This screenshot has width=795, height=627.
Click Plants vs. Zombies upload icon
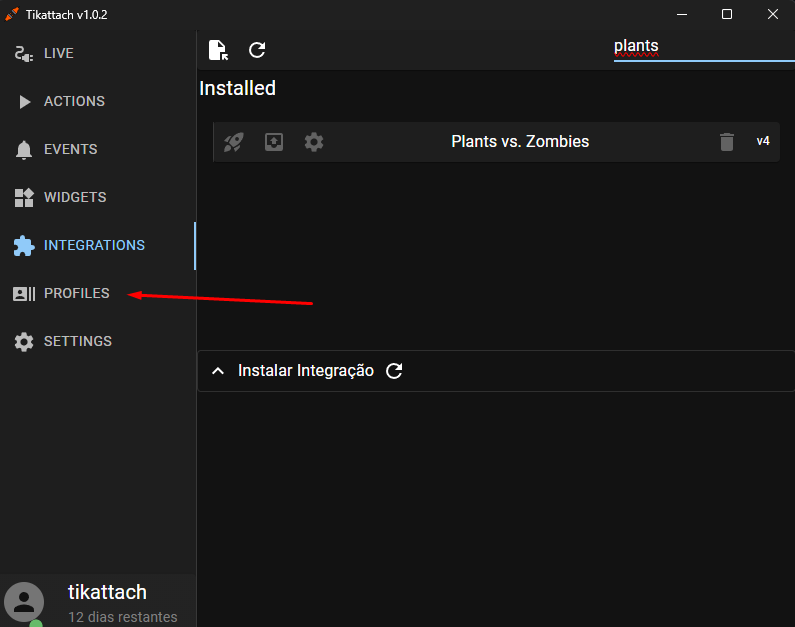click(x=274, y=142)
